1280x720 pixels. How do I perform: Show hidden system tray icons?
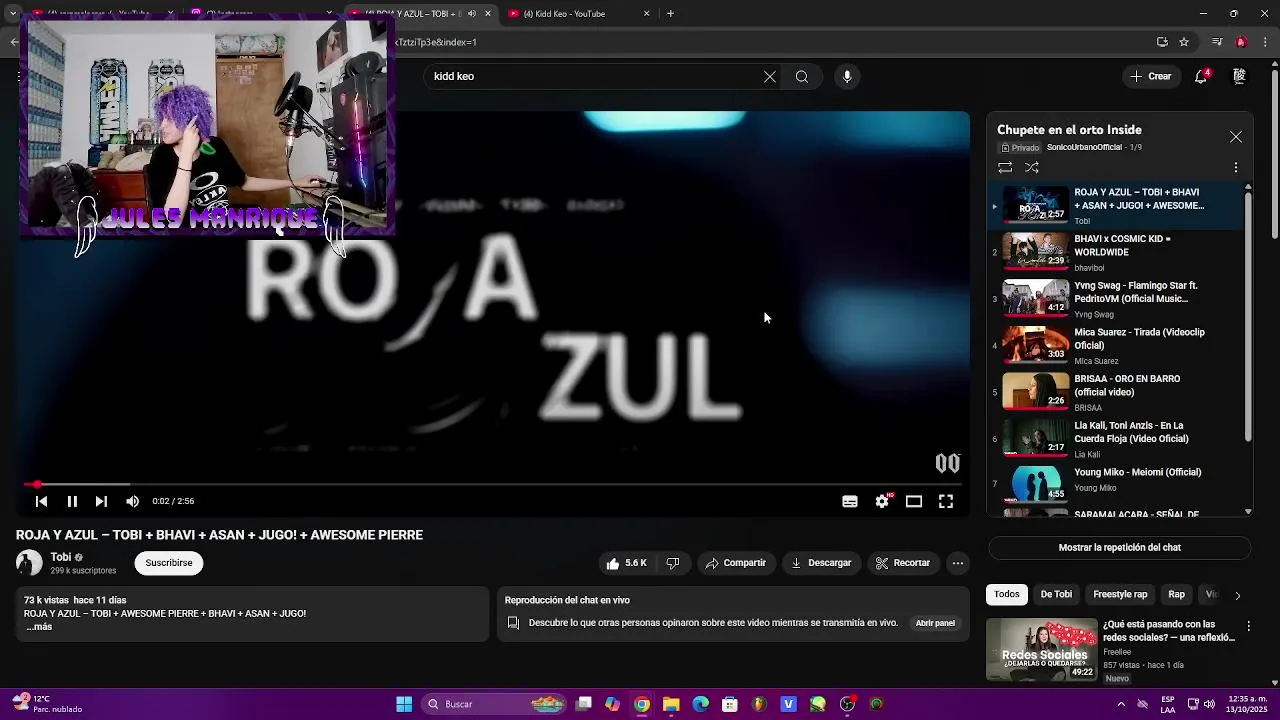pyautogui.click(x=1121, y=704)
